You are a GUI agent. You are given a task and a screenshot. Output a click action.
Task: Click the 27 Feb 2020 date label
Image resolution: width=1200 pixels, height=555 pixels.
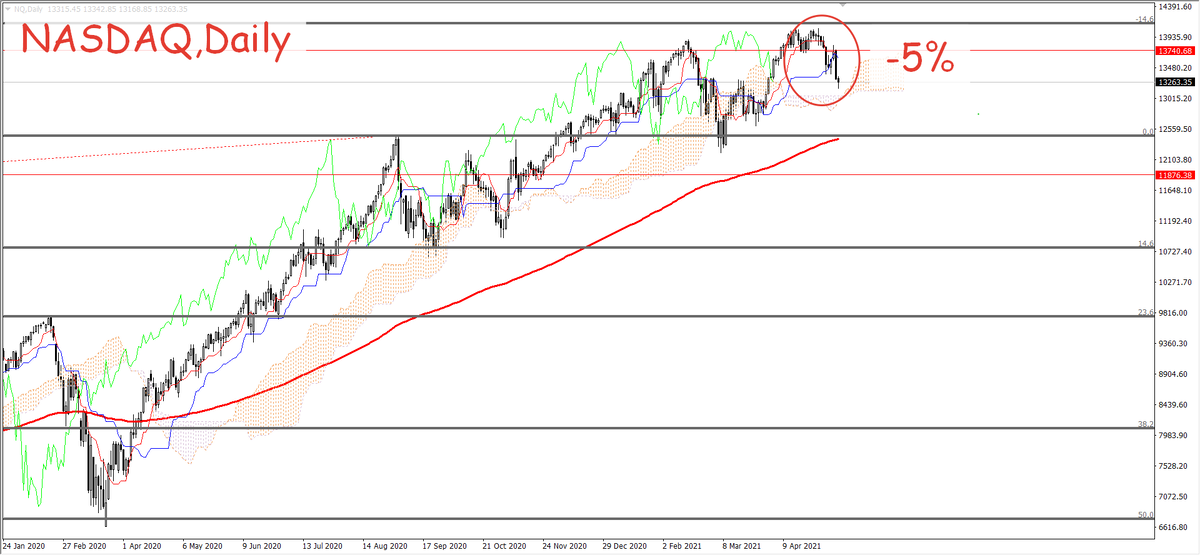(82, 547)
